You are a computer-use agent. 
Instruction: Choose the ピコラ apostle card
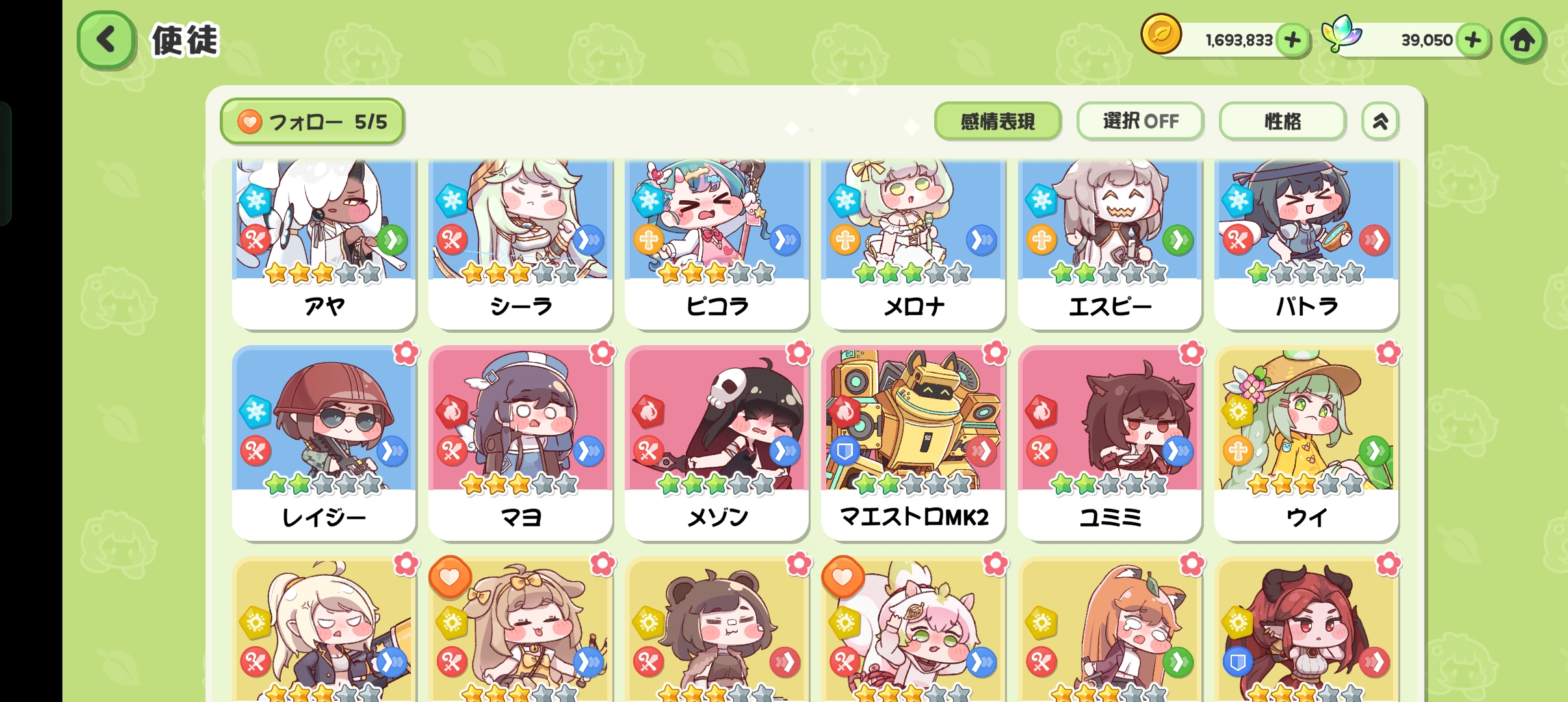(717, 244)
